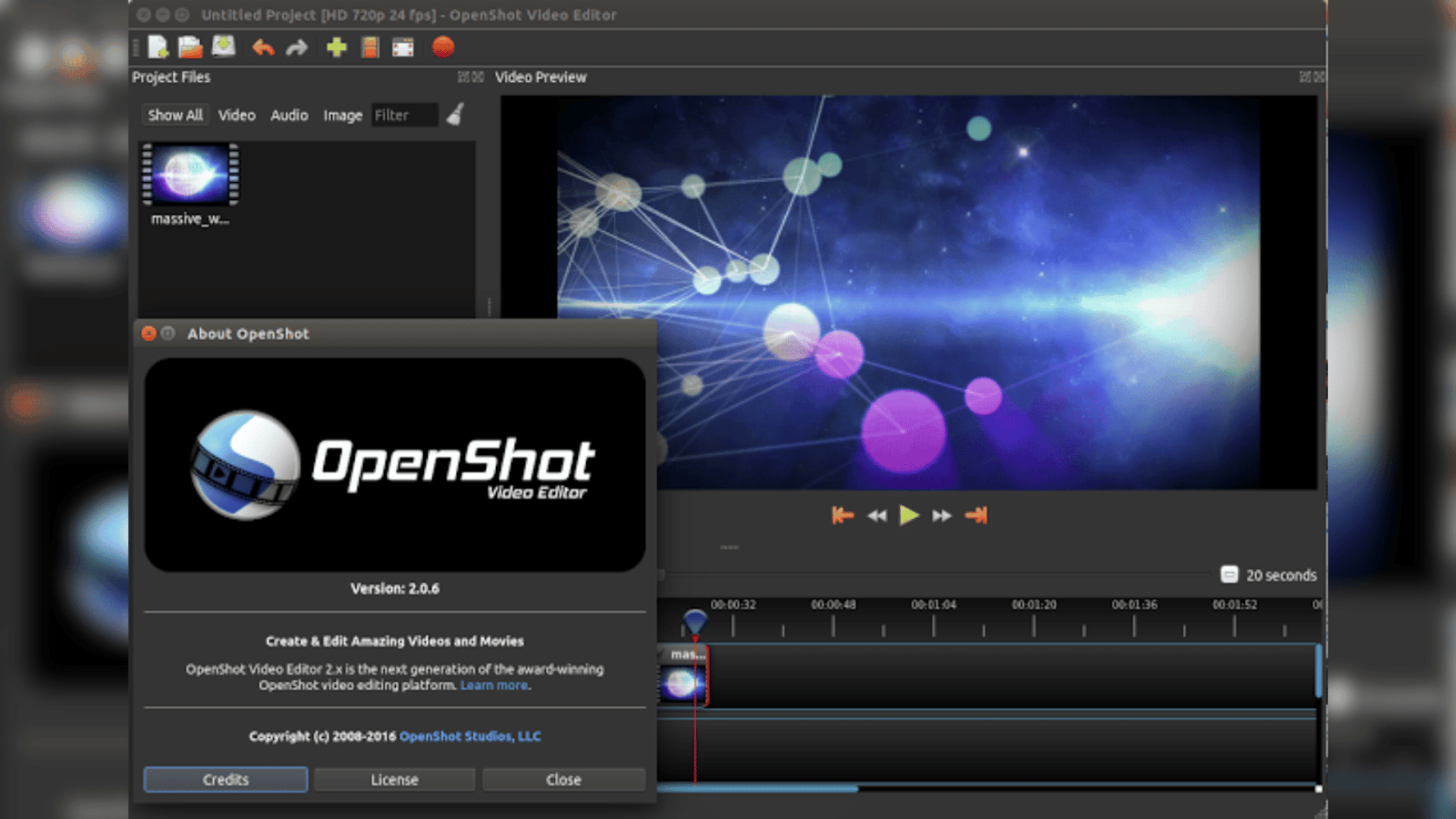Save the current project
The height and width of the screenshot is (819, 1456).
(x=223, y=46)
